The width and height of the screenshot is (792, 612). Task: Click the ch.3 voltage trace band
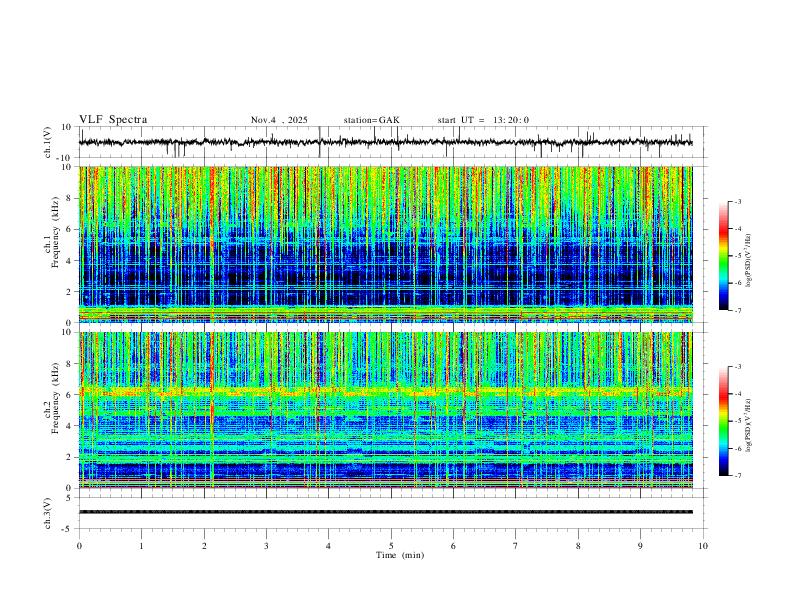(x=386, y=512)
